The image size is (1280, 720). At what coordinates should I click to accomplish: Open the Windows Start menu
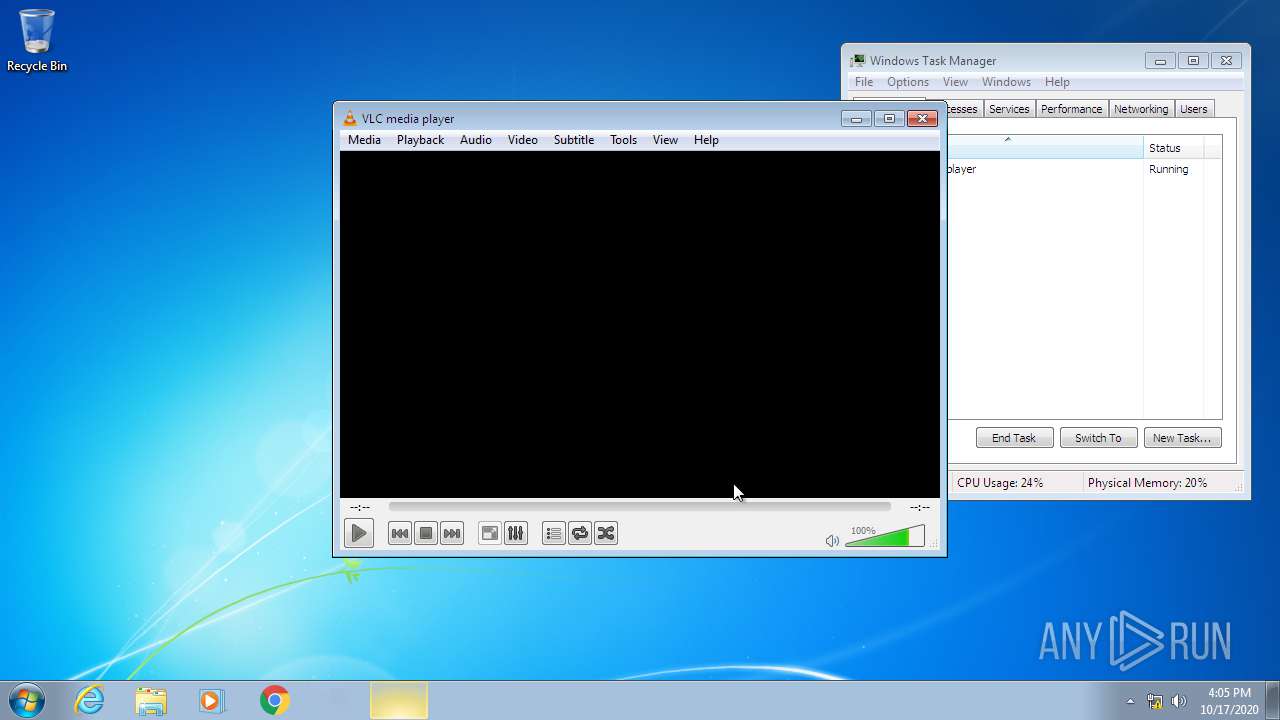[26, 700]
